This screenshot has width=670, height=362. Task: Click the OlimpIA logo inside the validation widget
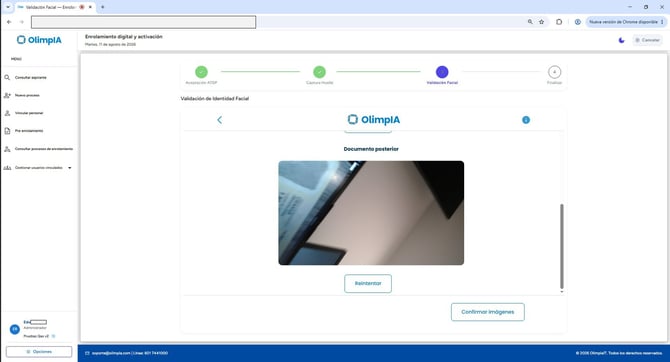374,120
